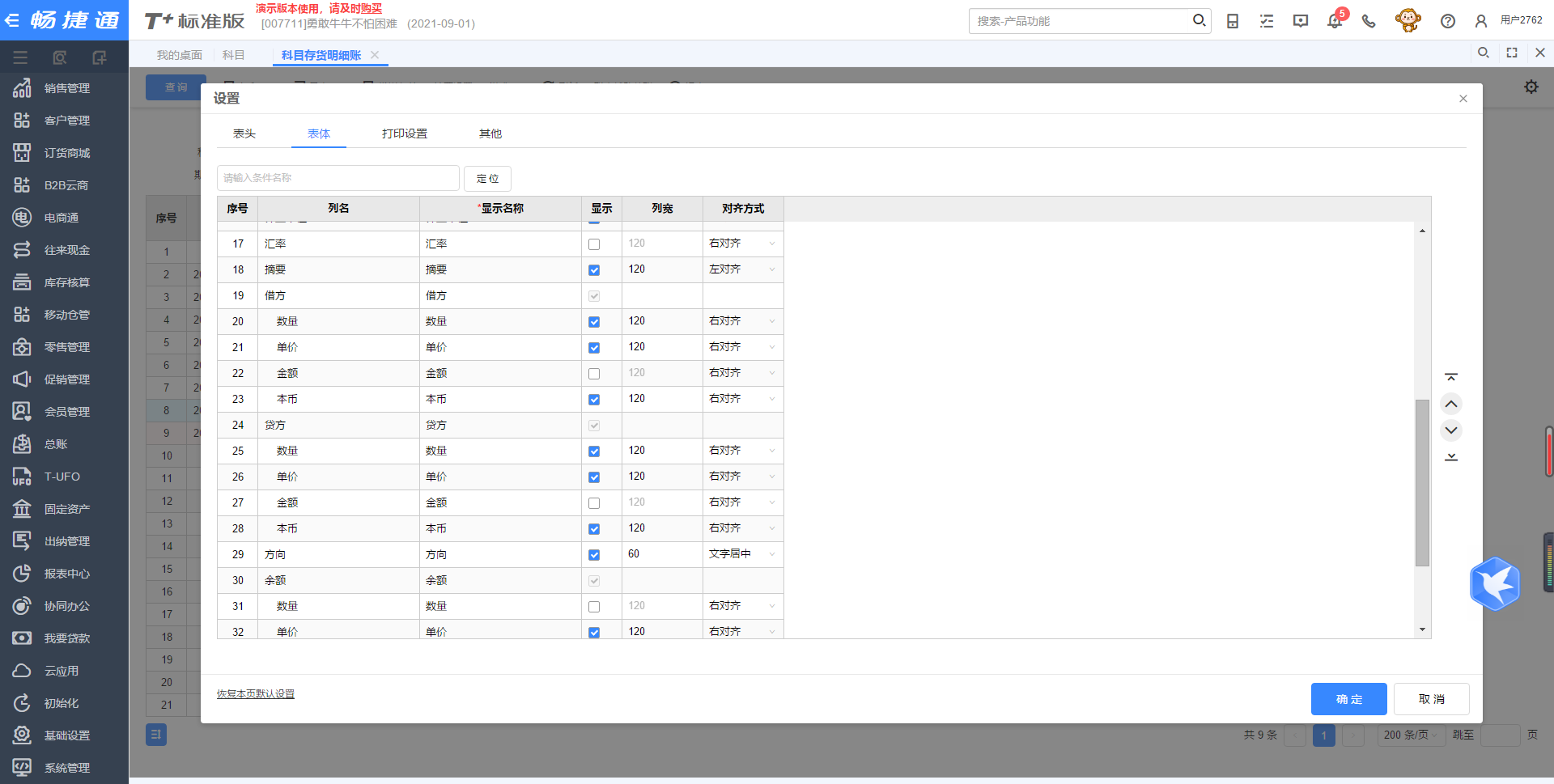
Task: Switch to 表体 tab
Action: [319, 133]
